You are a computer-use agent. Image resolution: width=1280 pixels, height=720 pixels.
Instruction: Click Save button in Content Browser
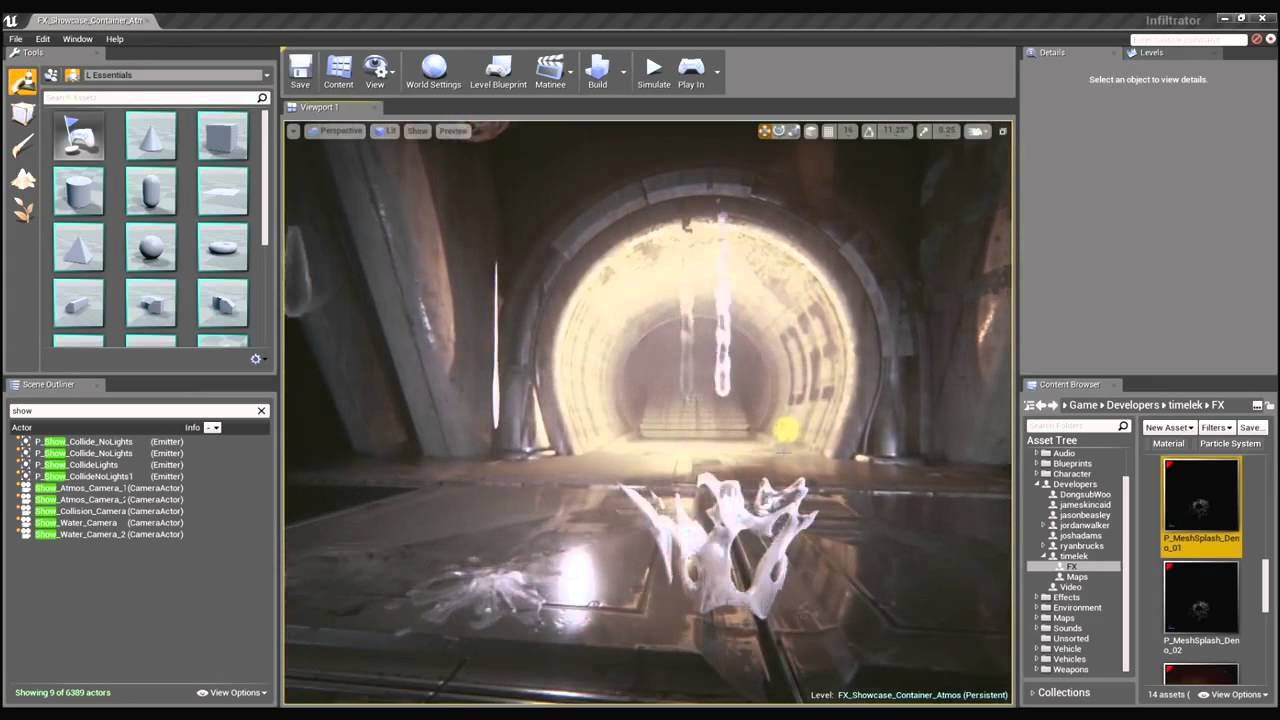1251,427
